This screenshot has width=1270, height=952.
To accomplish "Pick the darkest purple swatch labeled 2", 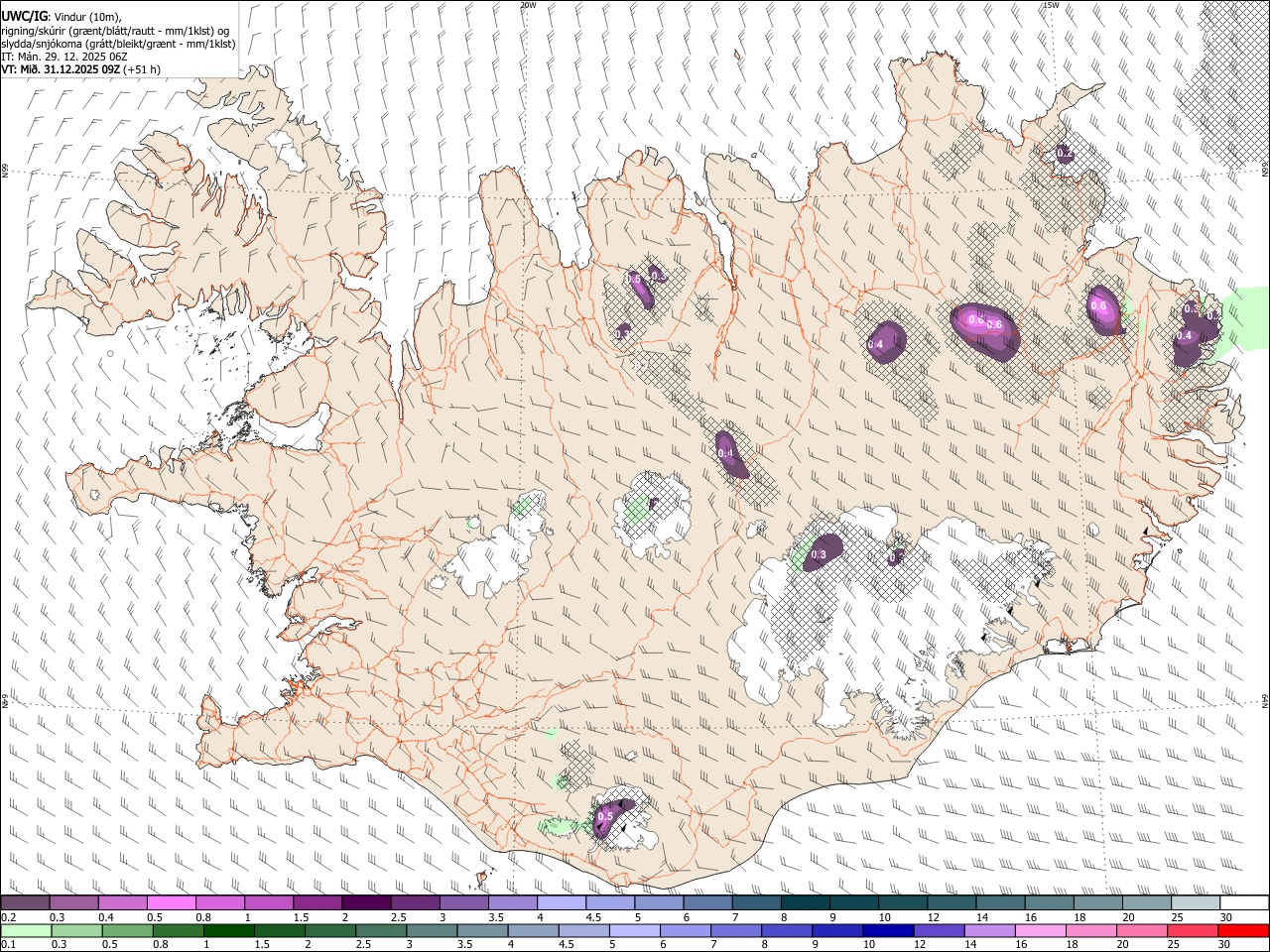I will pyautogui.click(x=365, y=902).
